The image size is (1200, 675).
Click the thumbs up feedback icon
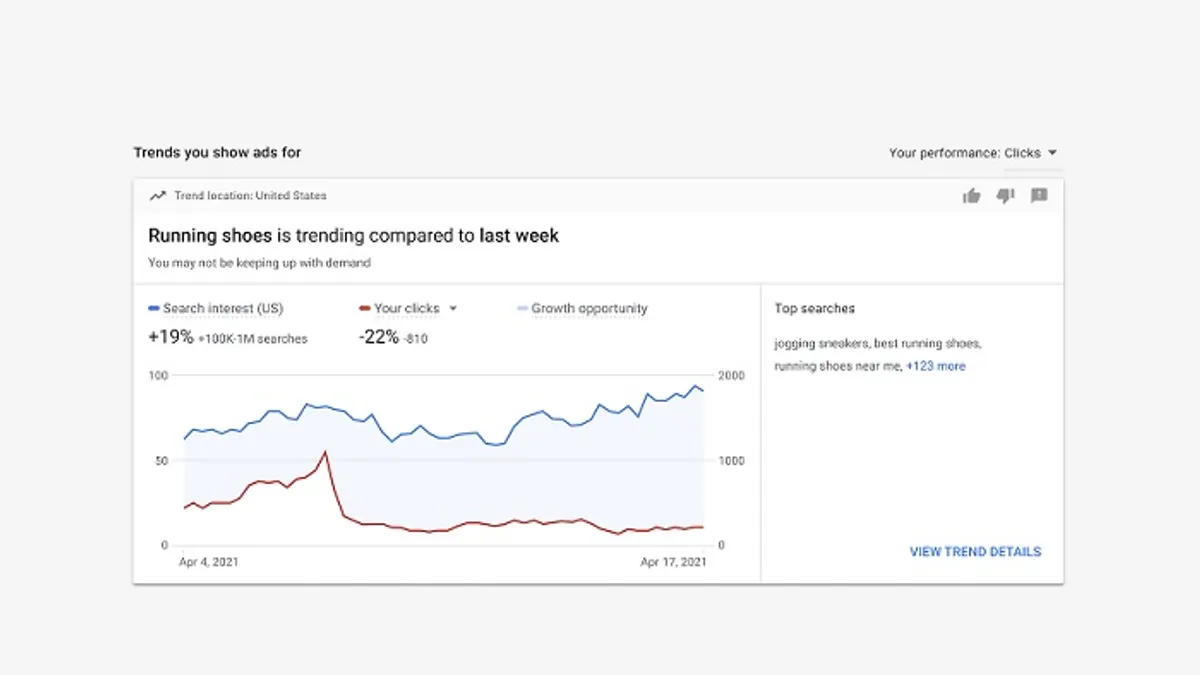[971, 196]
